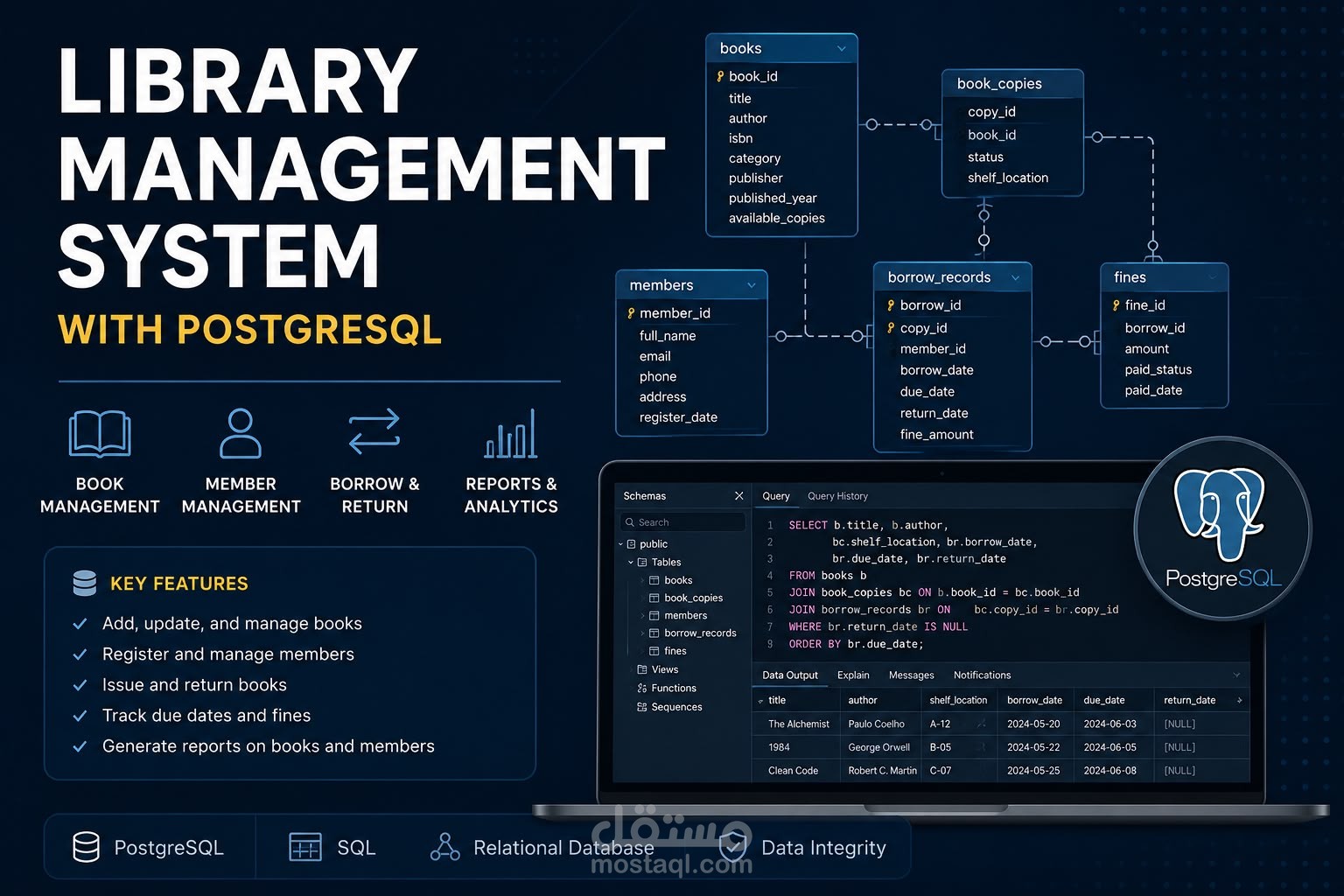This screenshot has width=1344, height=896.
Task: Close the Schemas panel with X
Action: (x=738, y=496)
